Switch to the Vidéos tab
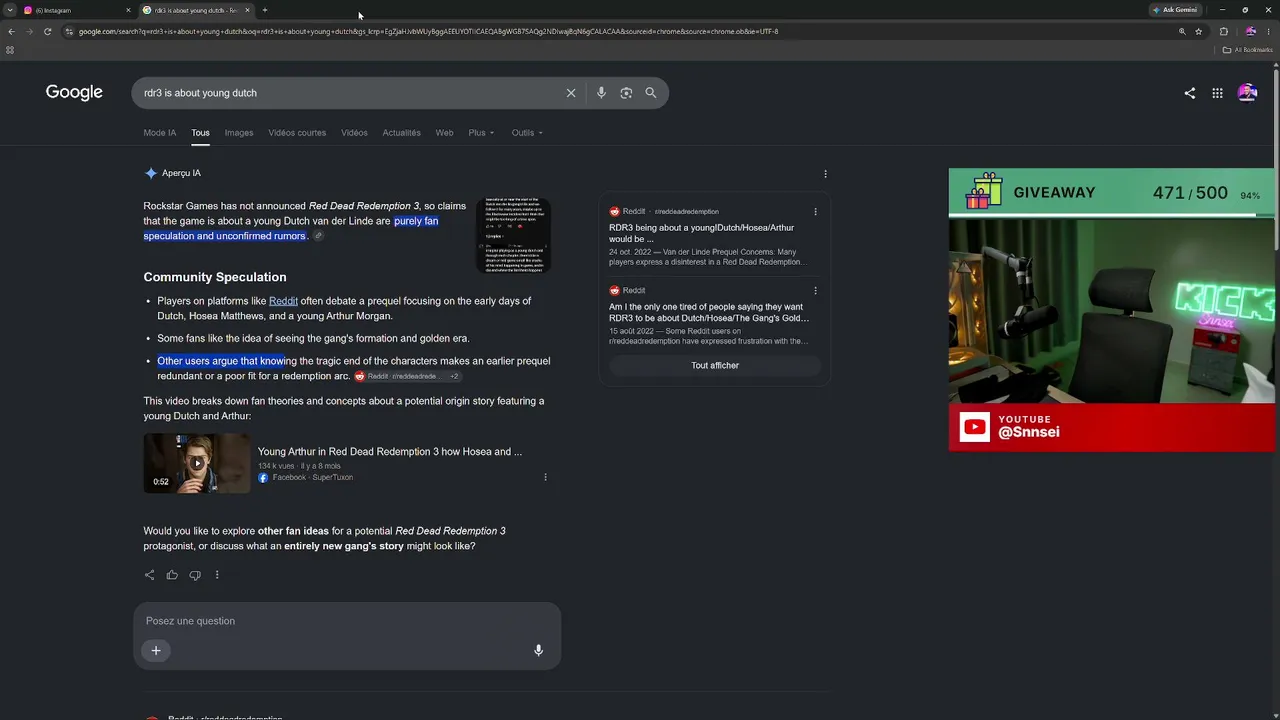This screenshot has height=720, width=1280. (x=354, y=133)
